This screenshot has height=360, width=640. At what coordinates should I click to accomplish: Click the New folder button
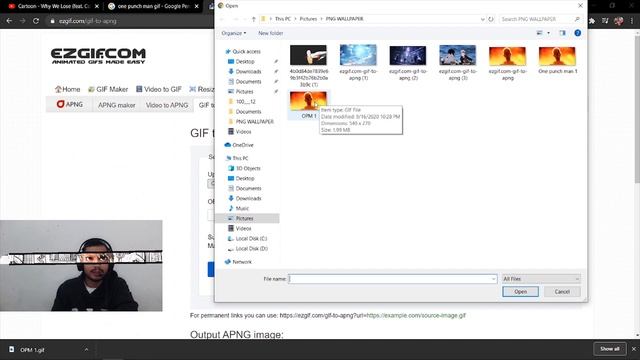point(271,33)
